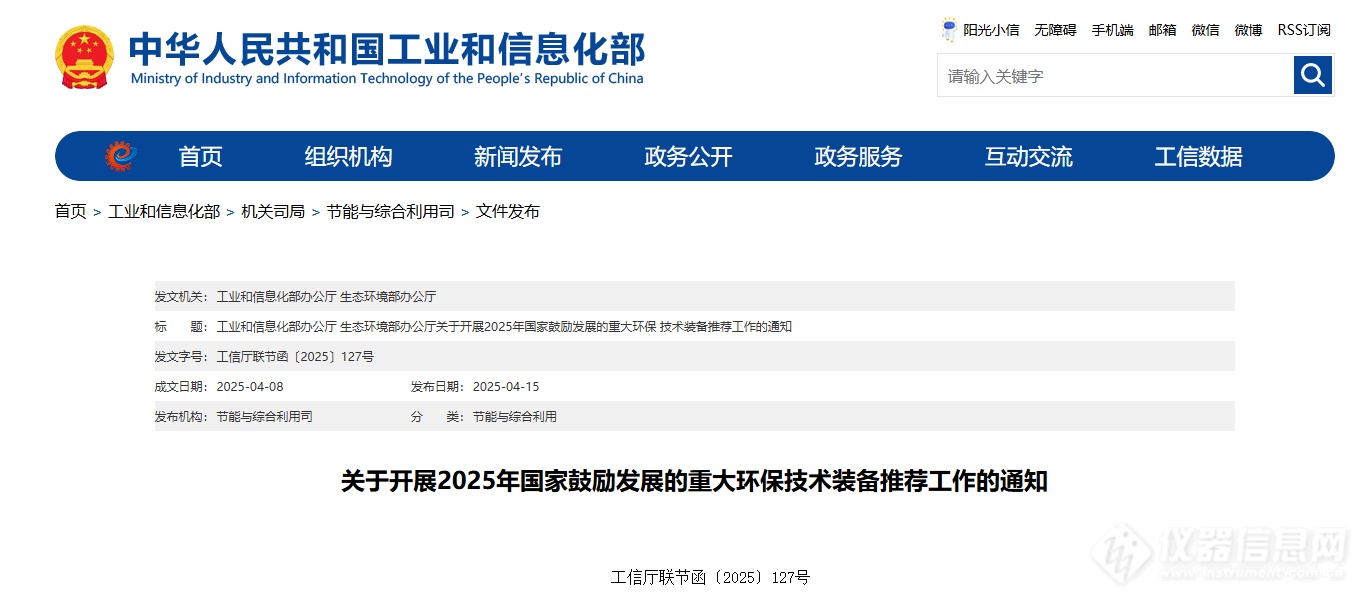Open 无障碍 accessibility mode
1365x600 pixels.
pyautogui.click(x=1055, y=30)
